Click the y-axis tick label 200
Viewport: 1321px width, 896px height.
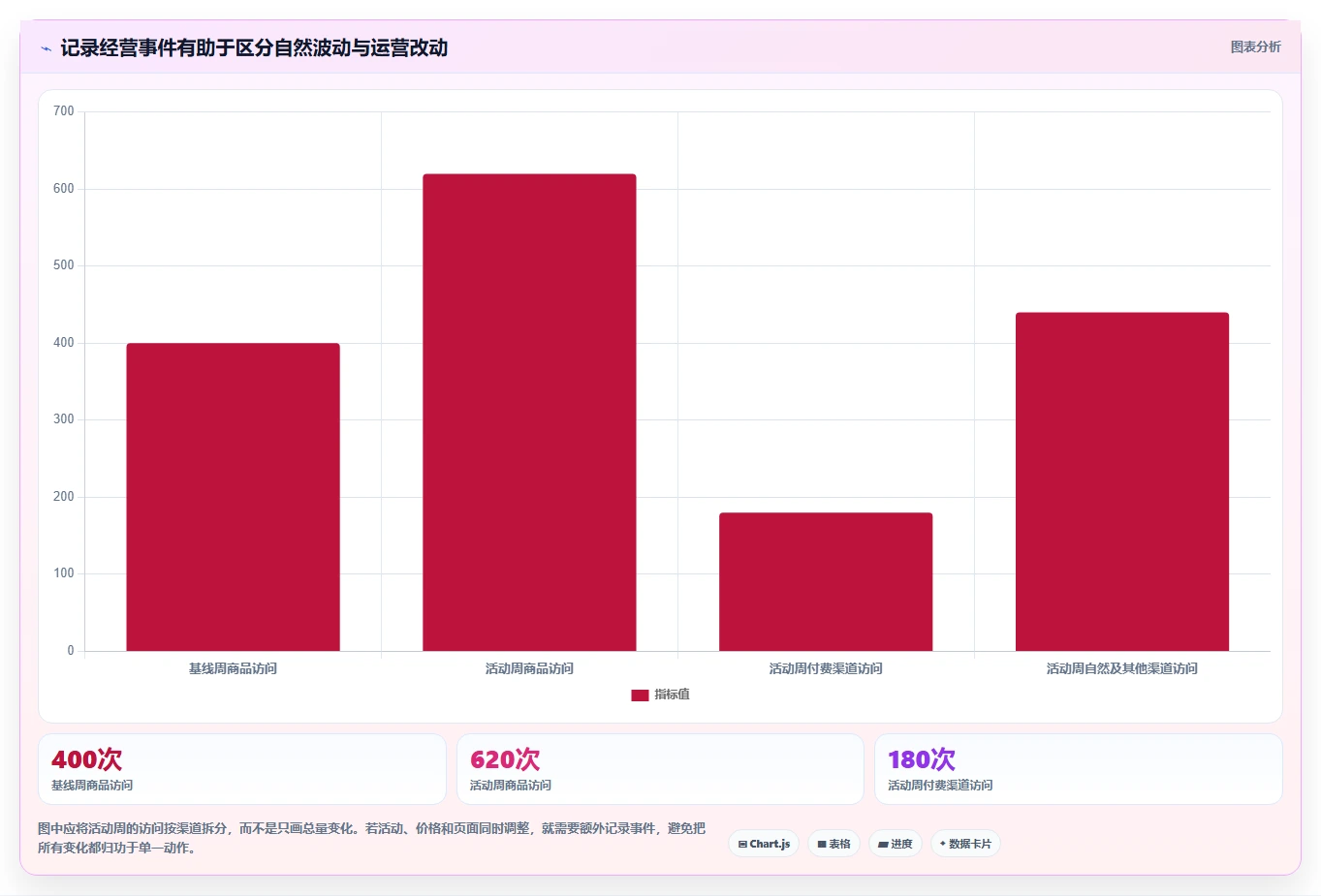[x=64, y=497]
